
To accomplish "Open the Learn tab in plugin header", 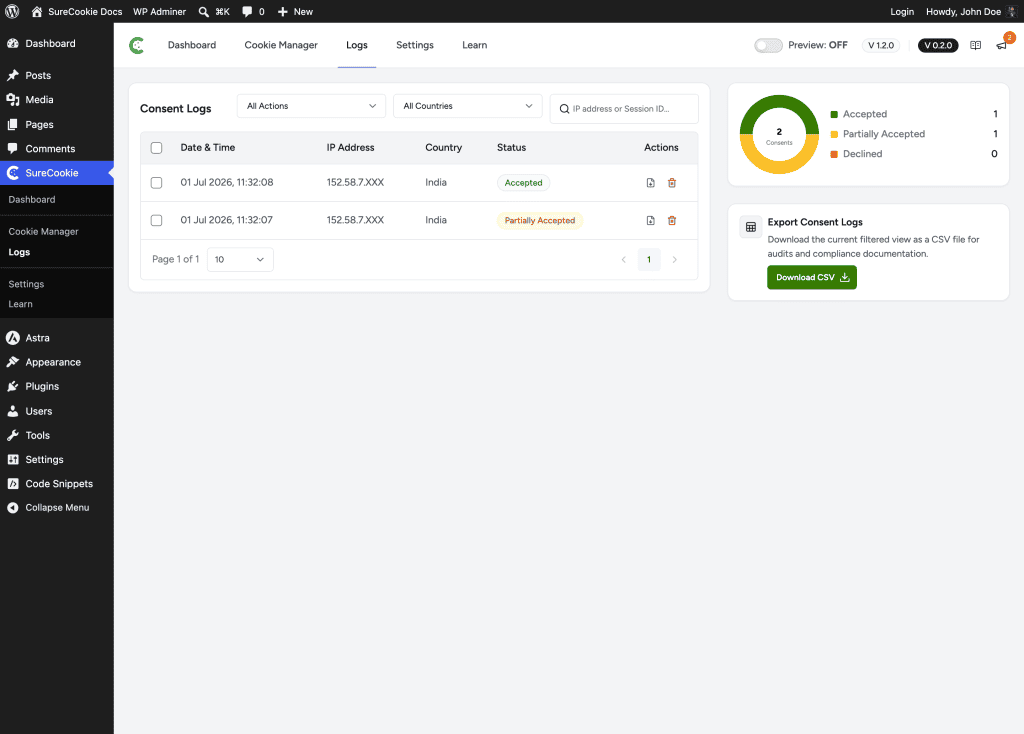I will point(475,45).
